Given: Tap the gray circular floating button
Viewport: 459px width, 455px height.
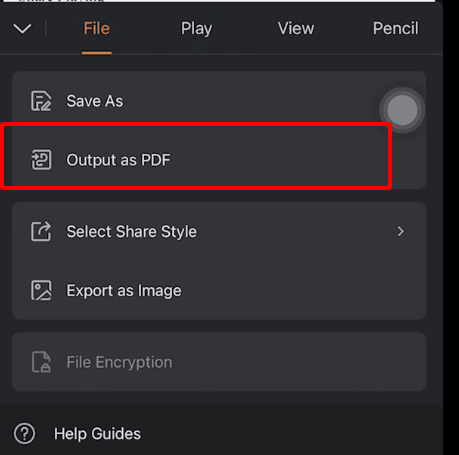Looking at the screenshot, I should coord(402,110).
